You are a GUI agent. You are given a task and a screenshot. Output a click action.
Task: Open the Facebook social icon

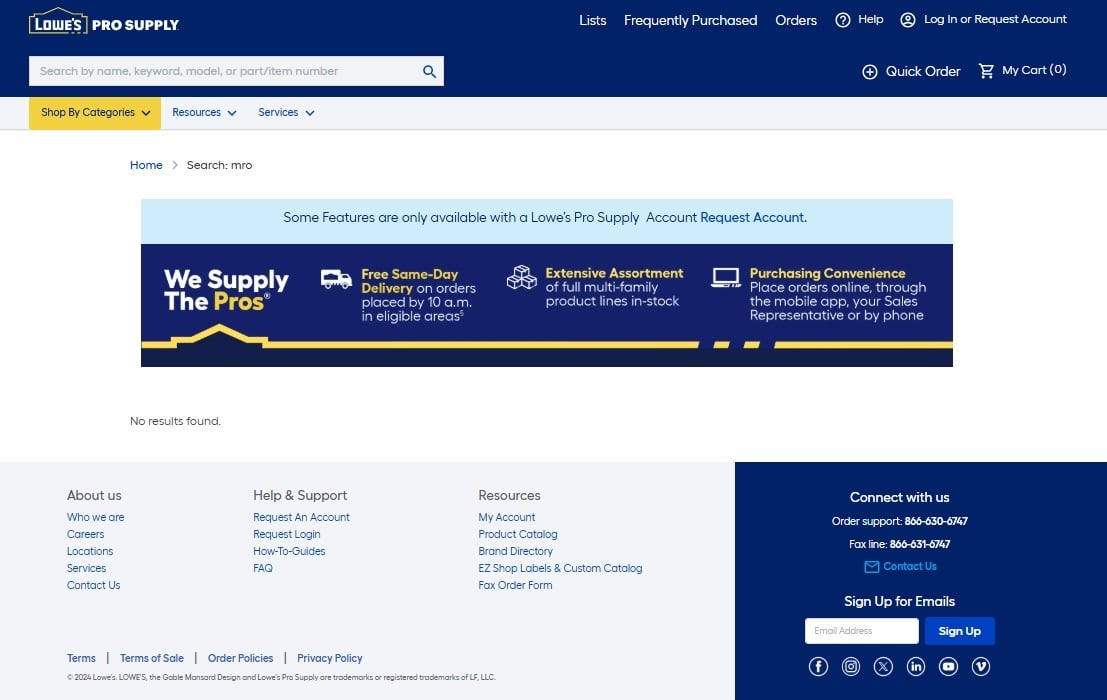[x=818, y=667]
